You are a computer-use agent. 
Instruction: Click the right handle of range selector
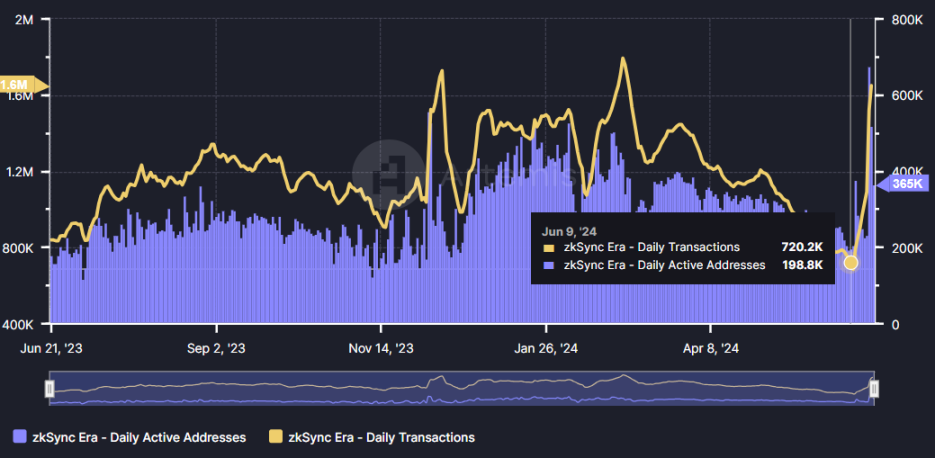point(873,388)
